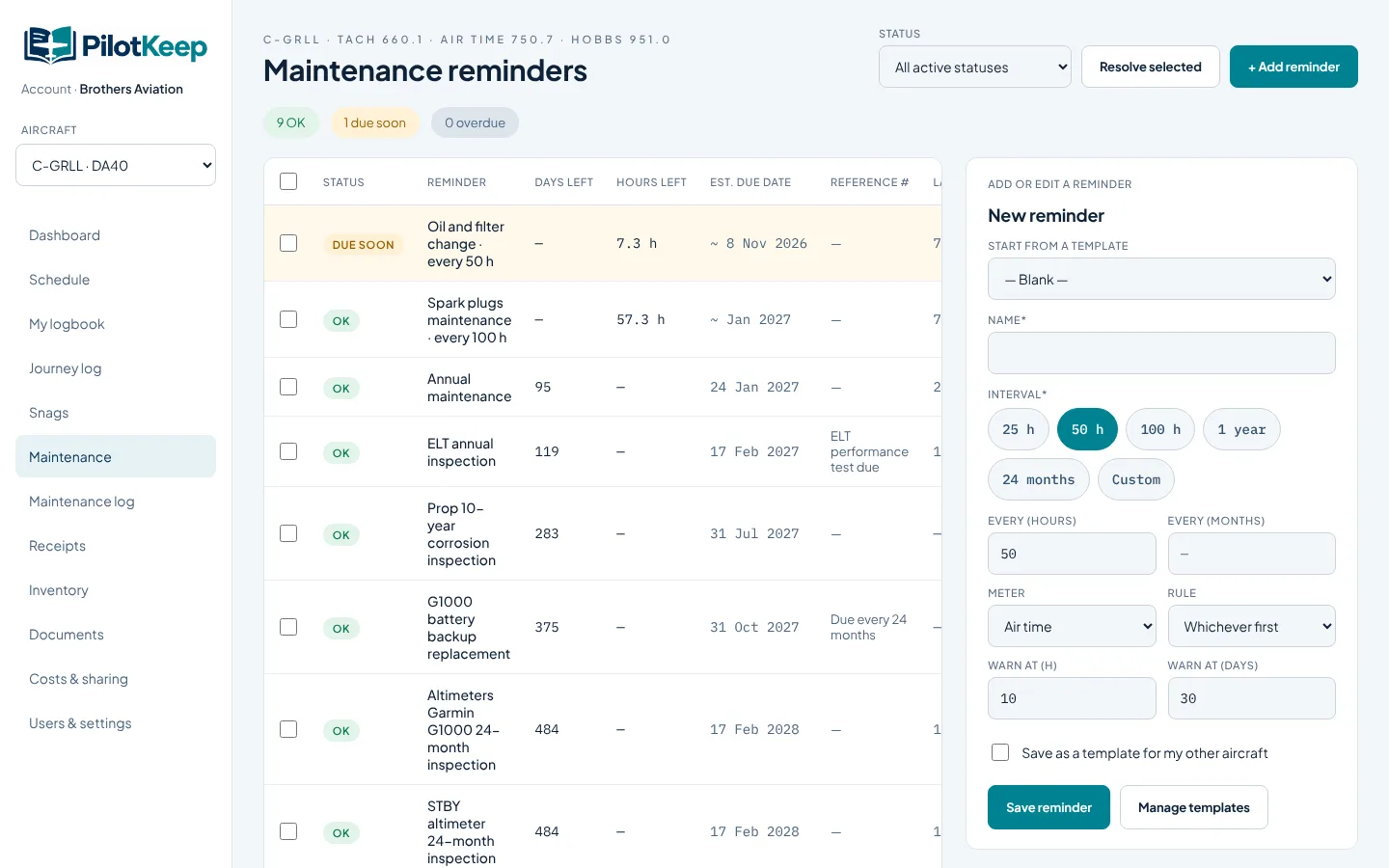Open the Journey log page
This screenshot has height=868, width=1389.
[116, 368]
